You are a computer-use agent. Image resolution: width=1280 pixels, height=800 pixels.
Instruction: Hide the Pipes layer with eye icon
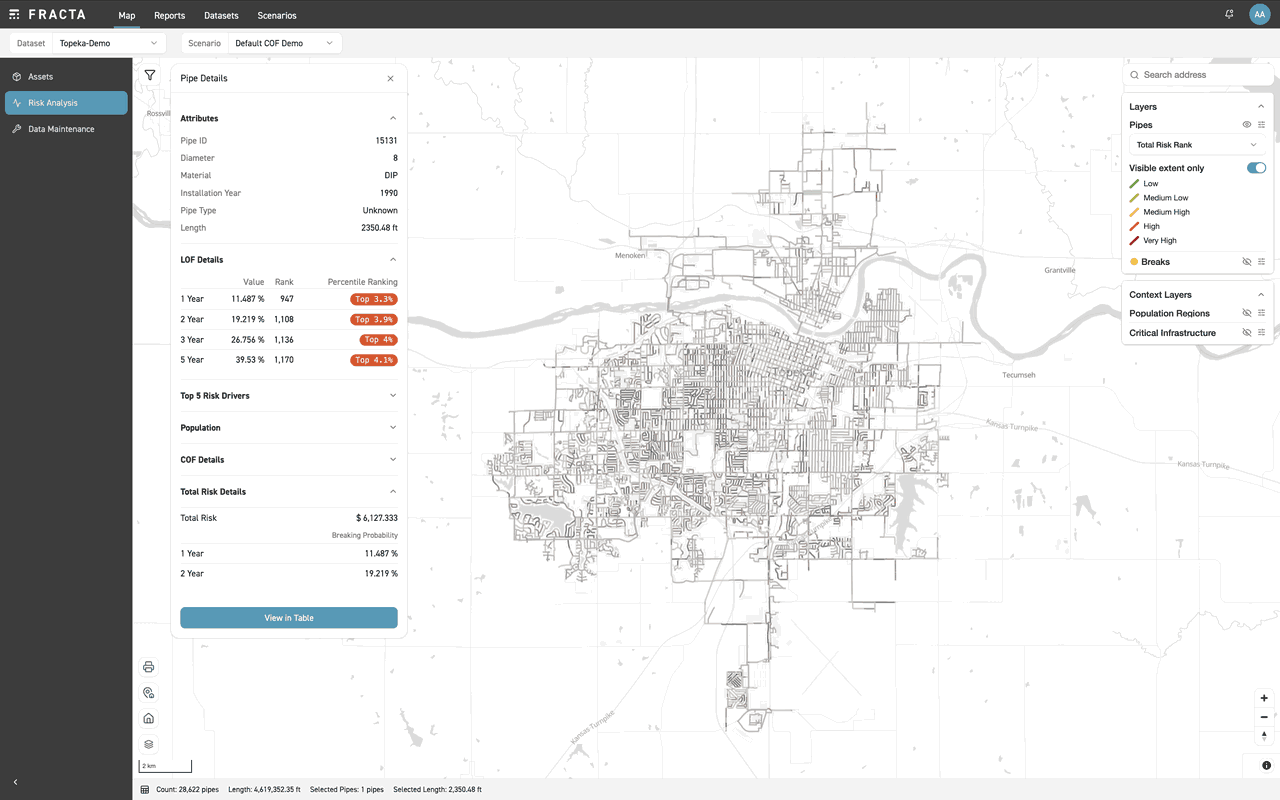click(x=1247, y=125)
